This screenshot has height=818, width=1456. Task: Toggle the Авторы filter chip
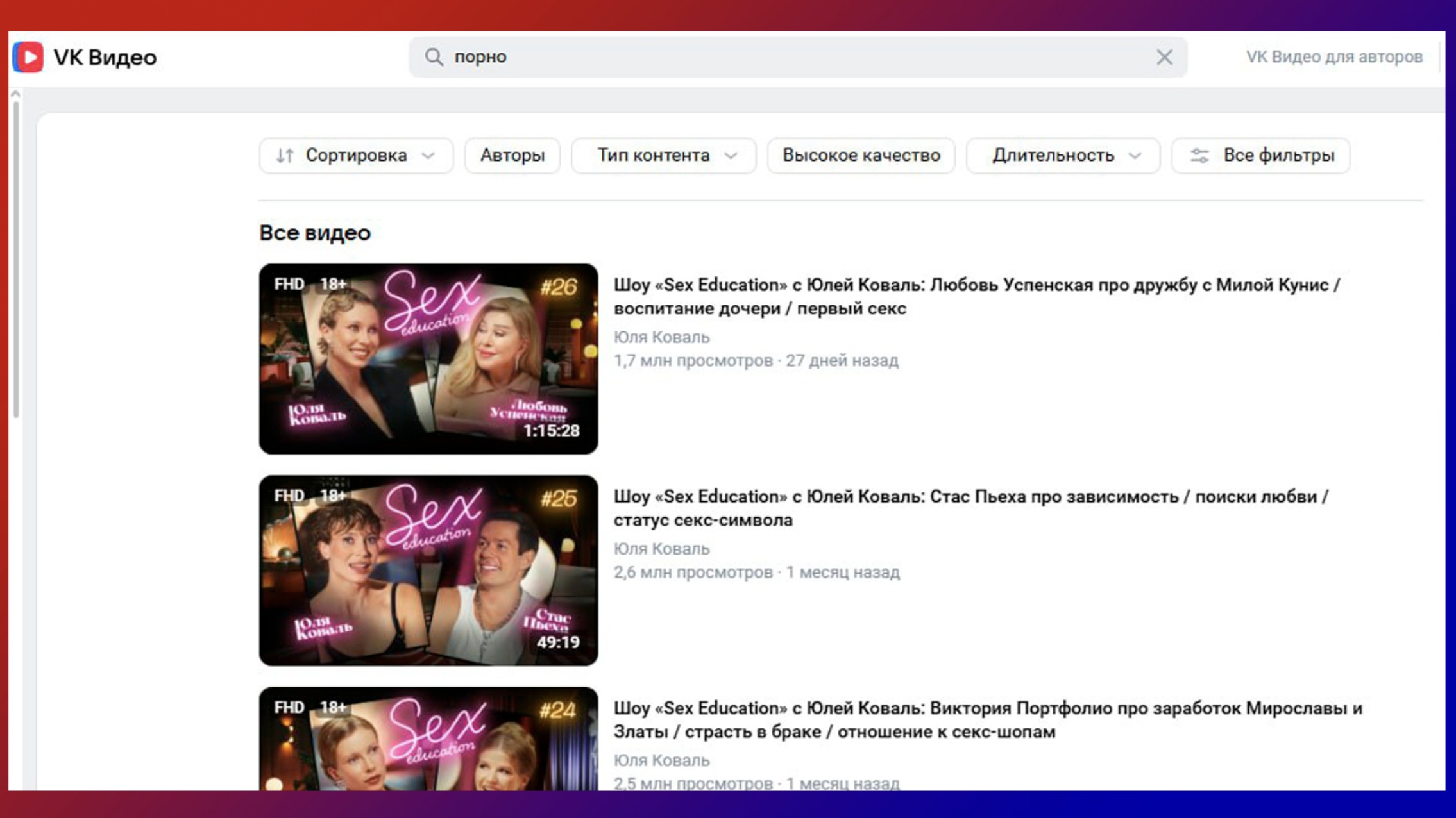(512, 156)
